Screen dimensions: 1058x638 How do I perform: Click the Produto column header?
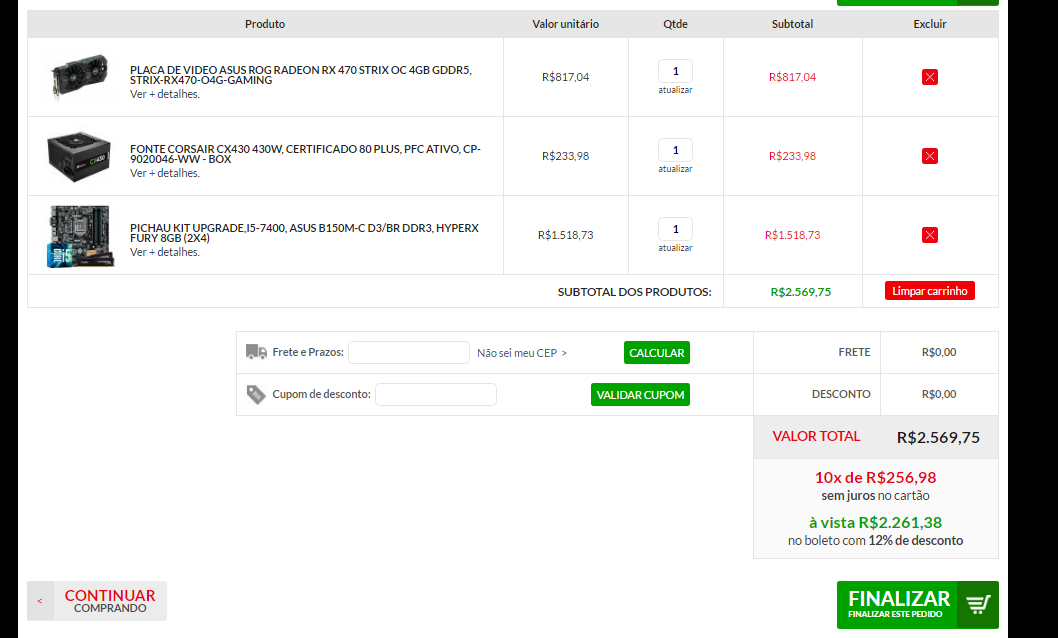point(264,24)
